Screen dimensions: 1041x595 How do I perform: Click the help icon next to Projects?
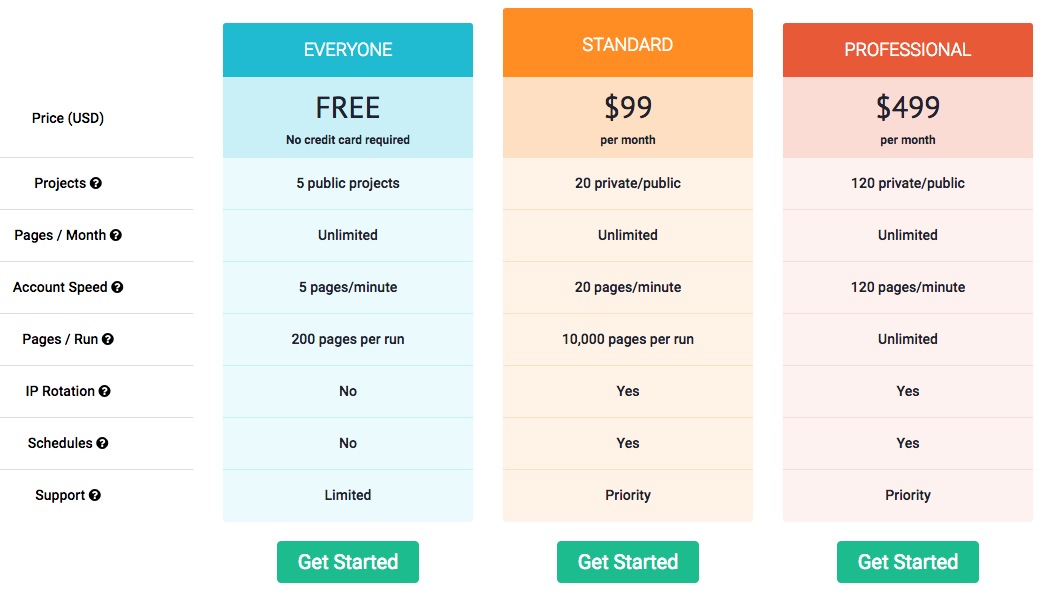(96, 183)
